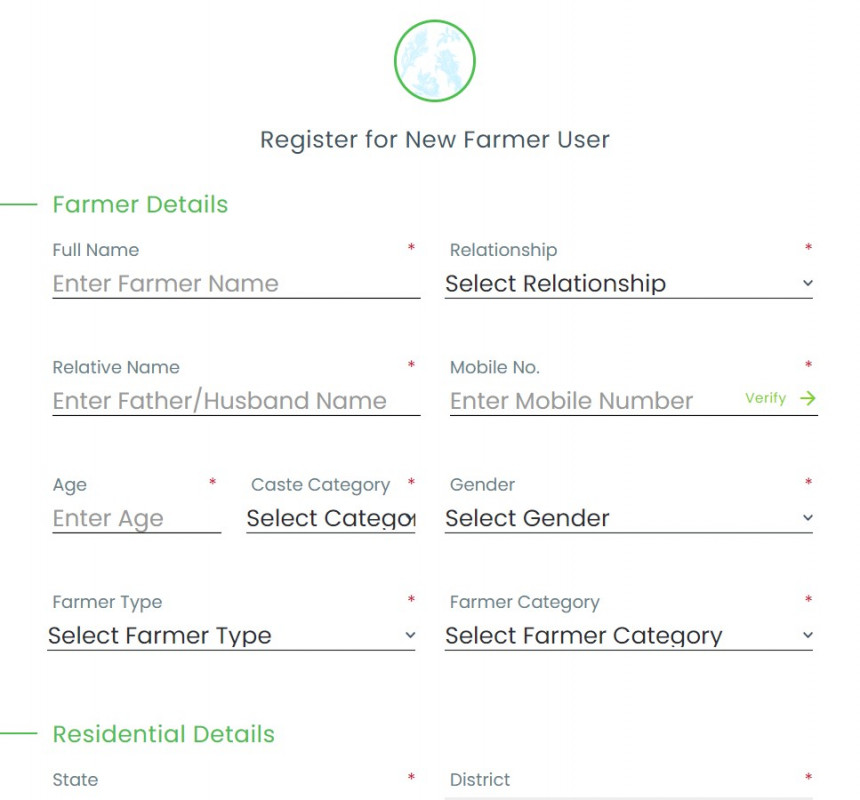
Task: Click the Enter Father/Husband Name field
Action: [235, 401]
